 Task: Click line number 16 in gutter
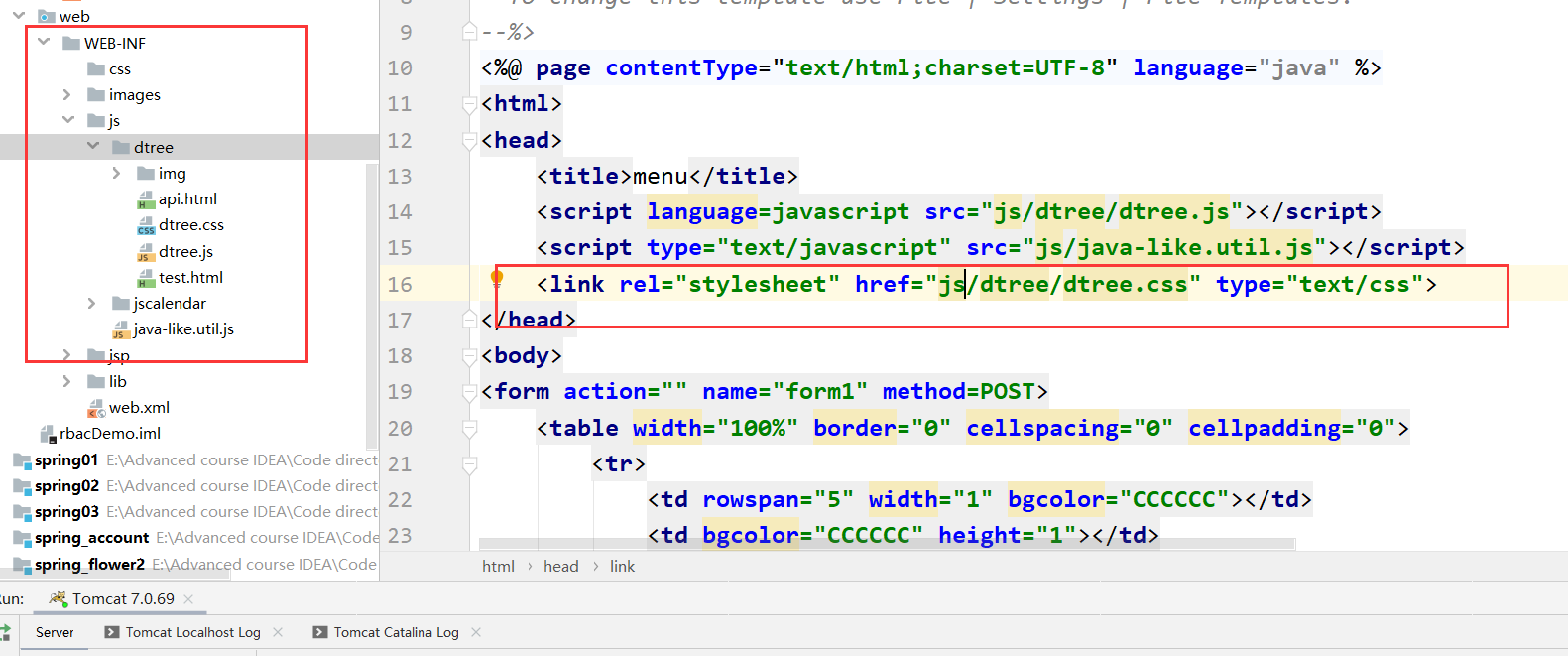tap(400, 284)
